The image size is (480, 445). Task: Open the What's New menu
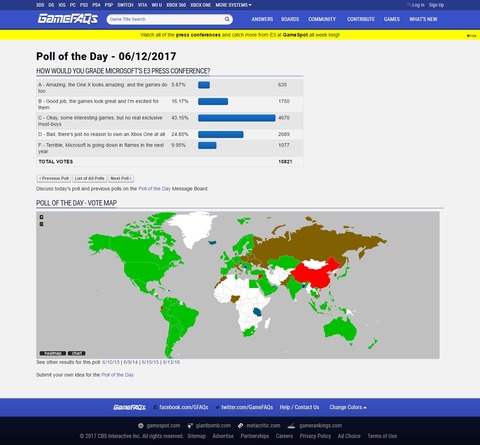coord(423,19)
